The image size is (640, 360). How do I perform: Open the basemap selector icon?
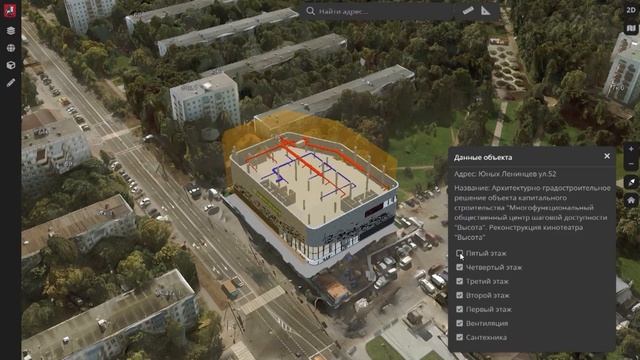pos(631,28)
